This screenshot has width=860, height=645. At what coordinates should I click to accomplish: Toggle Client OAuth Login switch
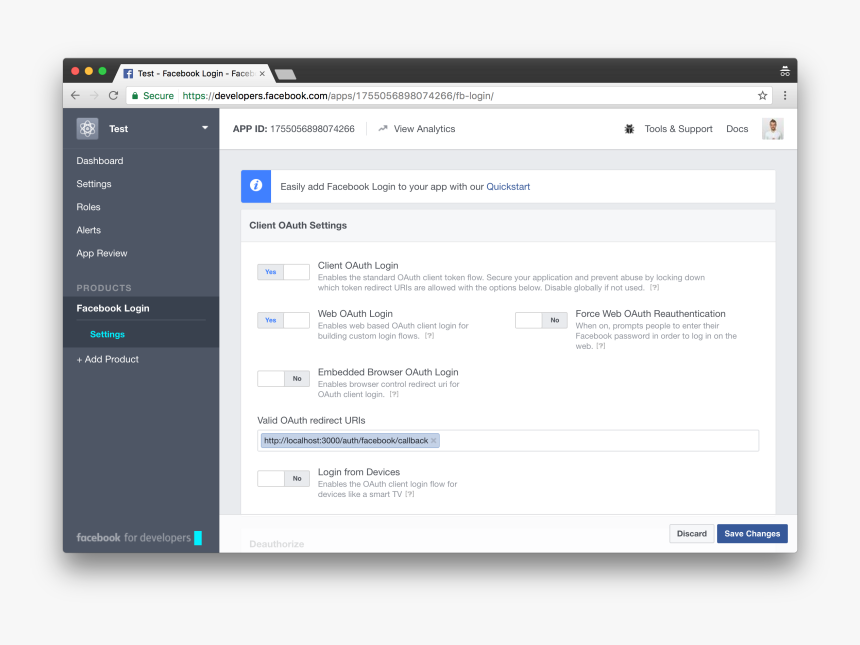click(x=284, y=272)
